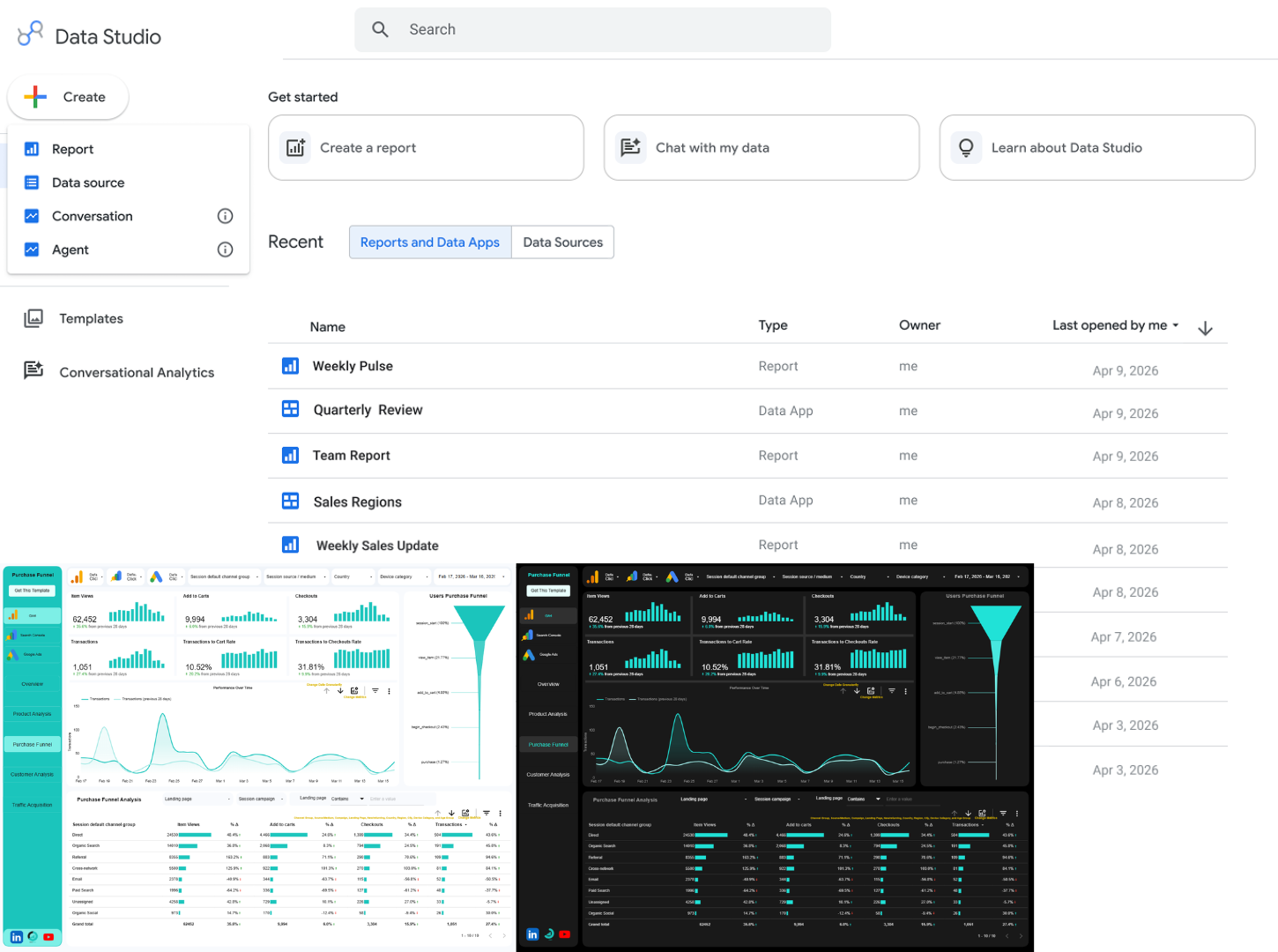Open the Device category filter dropdown
This screenshot has height=952, width=1278.
point(404,576)
